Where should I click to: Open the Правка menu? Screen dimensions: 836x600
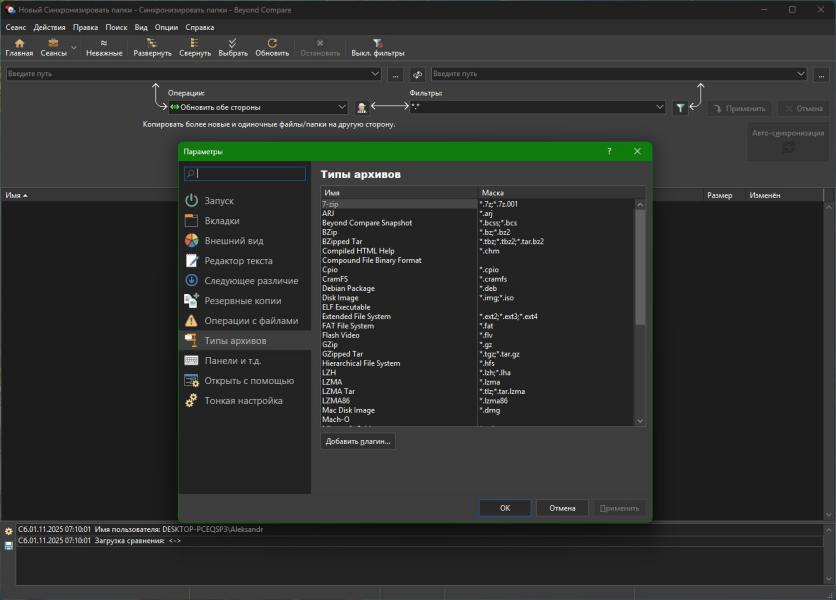click(x=86, y=28)
